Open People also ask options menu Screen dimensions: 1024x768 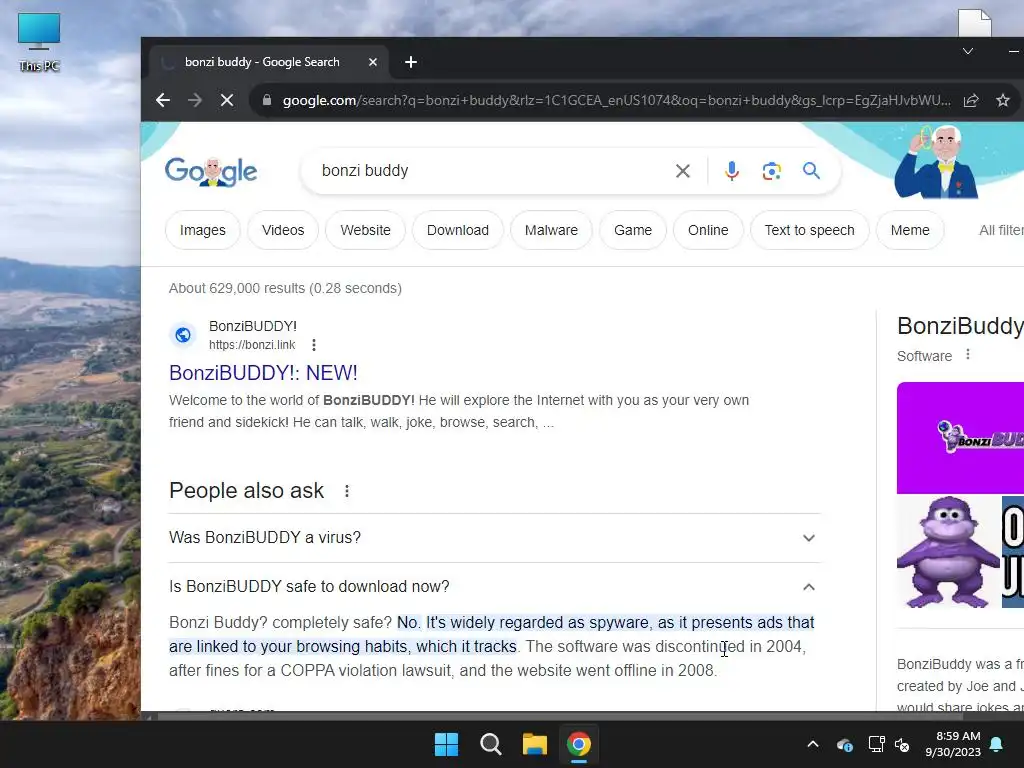[347, 491]
